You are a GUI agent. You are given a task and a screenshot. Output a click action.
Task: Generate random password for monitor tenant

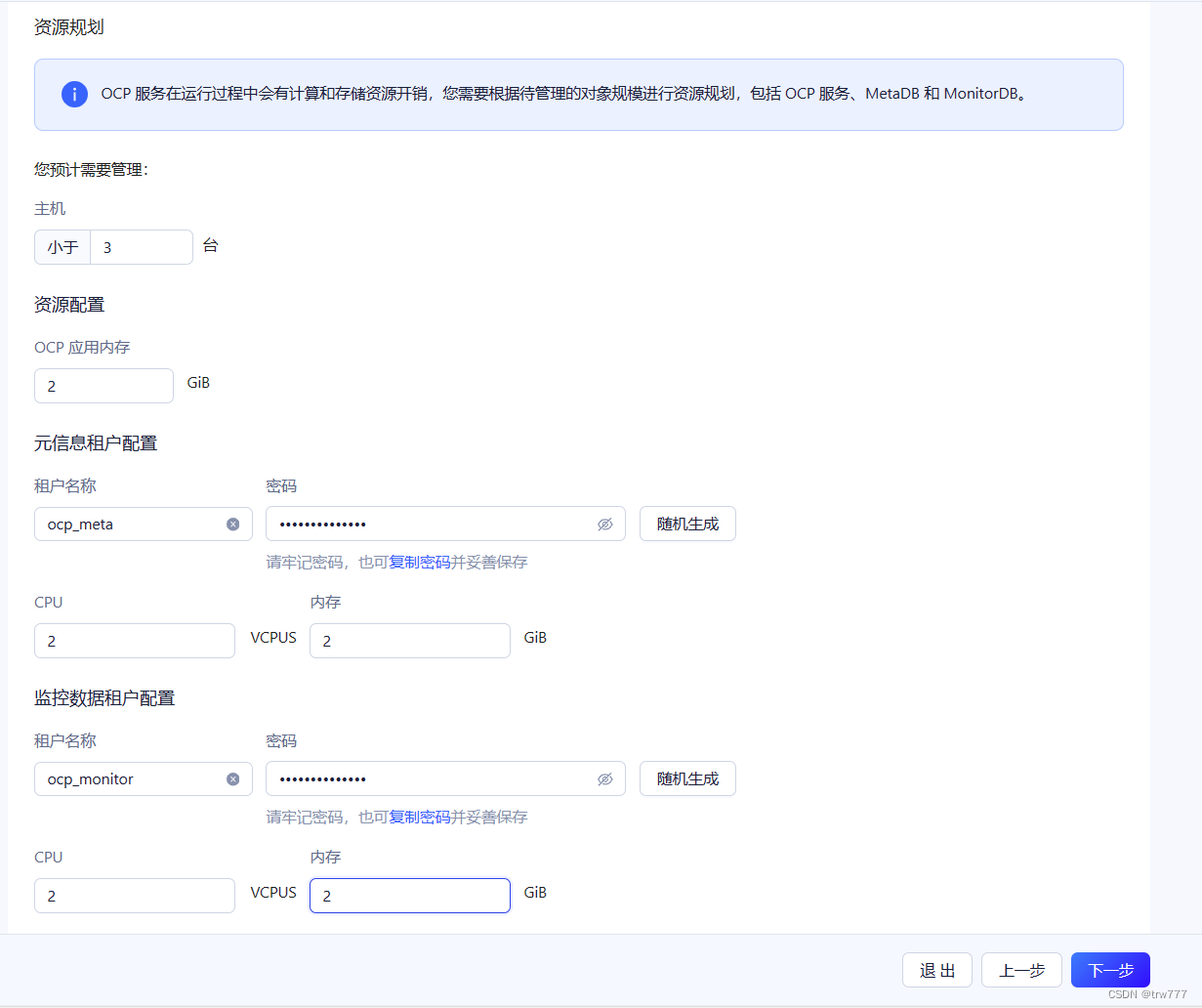pos(687,778)
